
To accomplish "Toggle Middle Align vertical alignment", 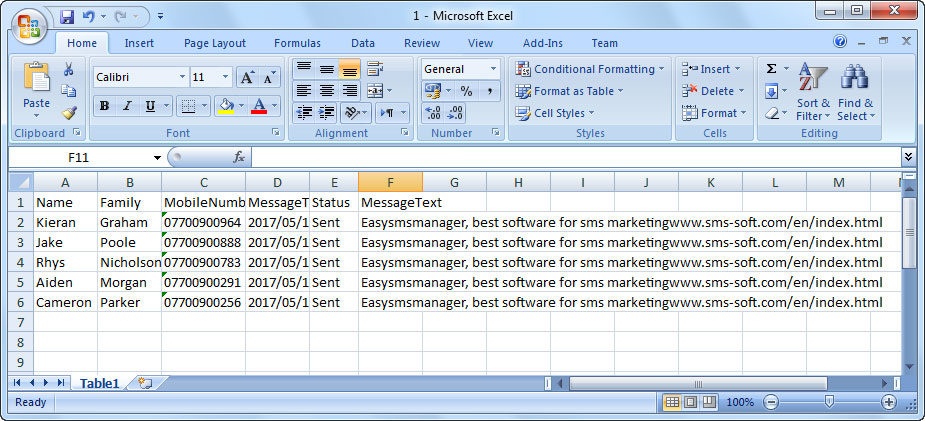I will pos(327,69).
